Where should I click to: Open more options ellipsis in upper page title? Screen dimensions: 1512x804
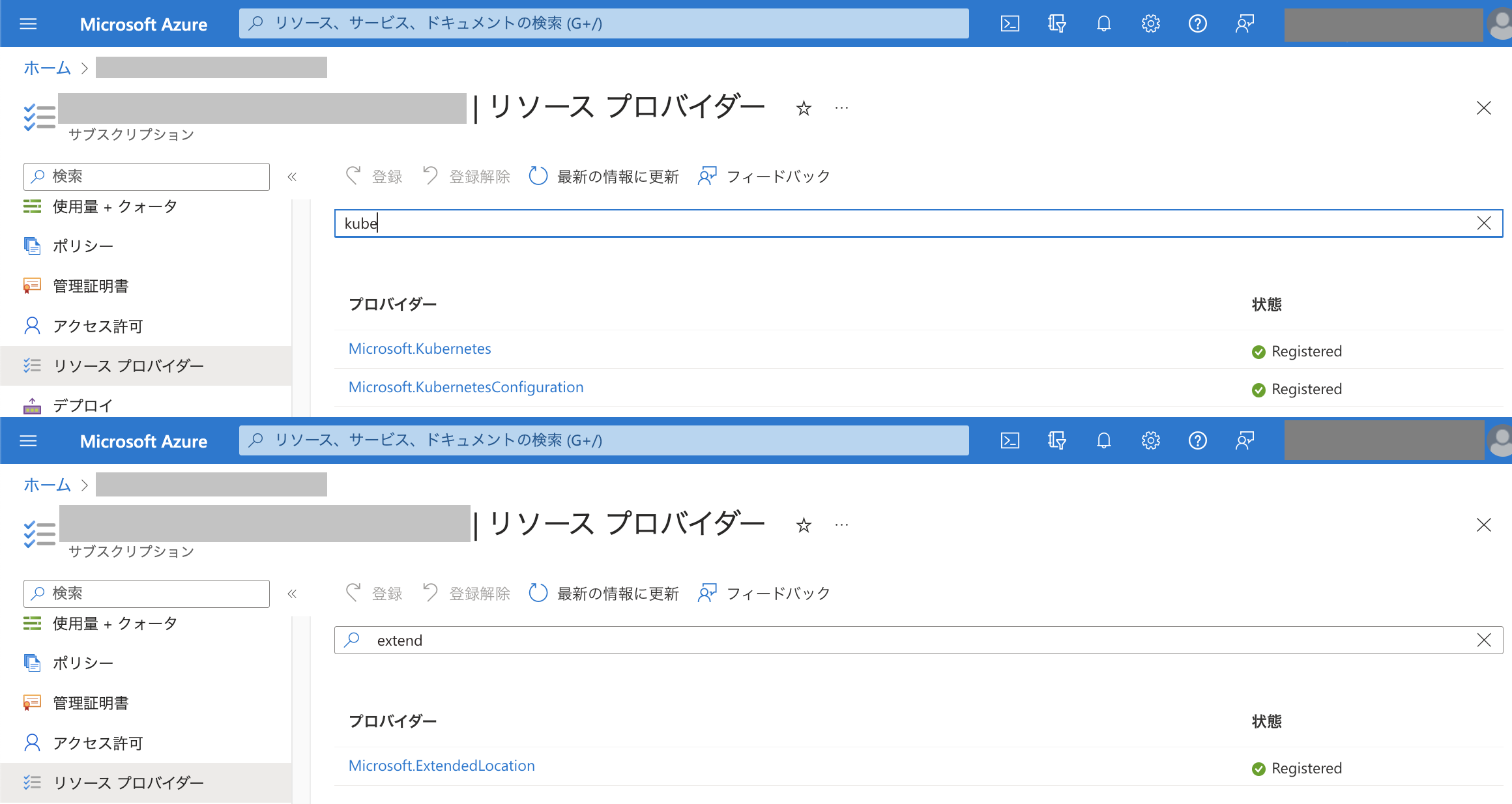point(841,108)
